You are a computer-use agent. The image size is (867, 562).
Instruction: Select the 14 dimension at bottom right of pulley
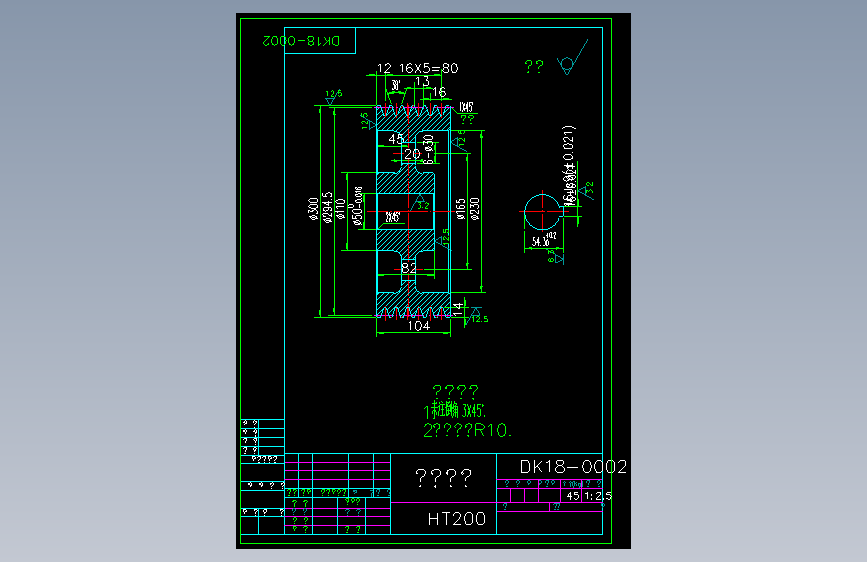458,309
